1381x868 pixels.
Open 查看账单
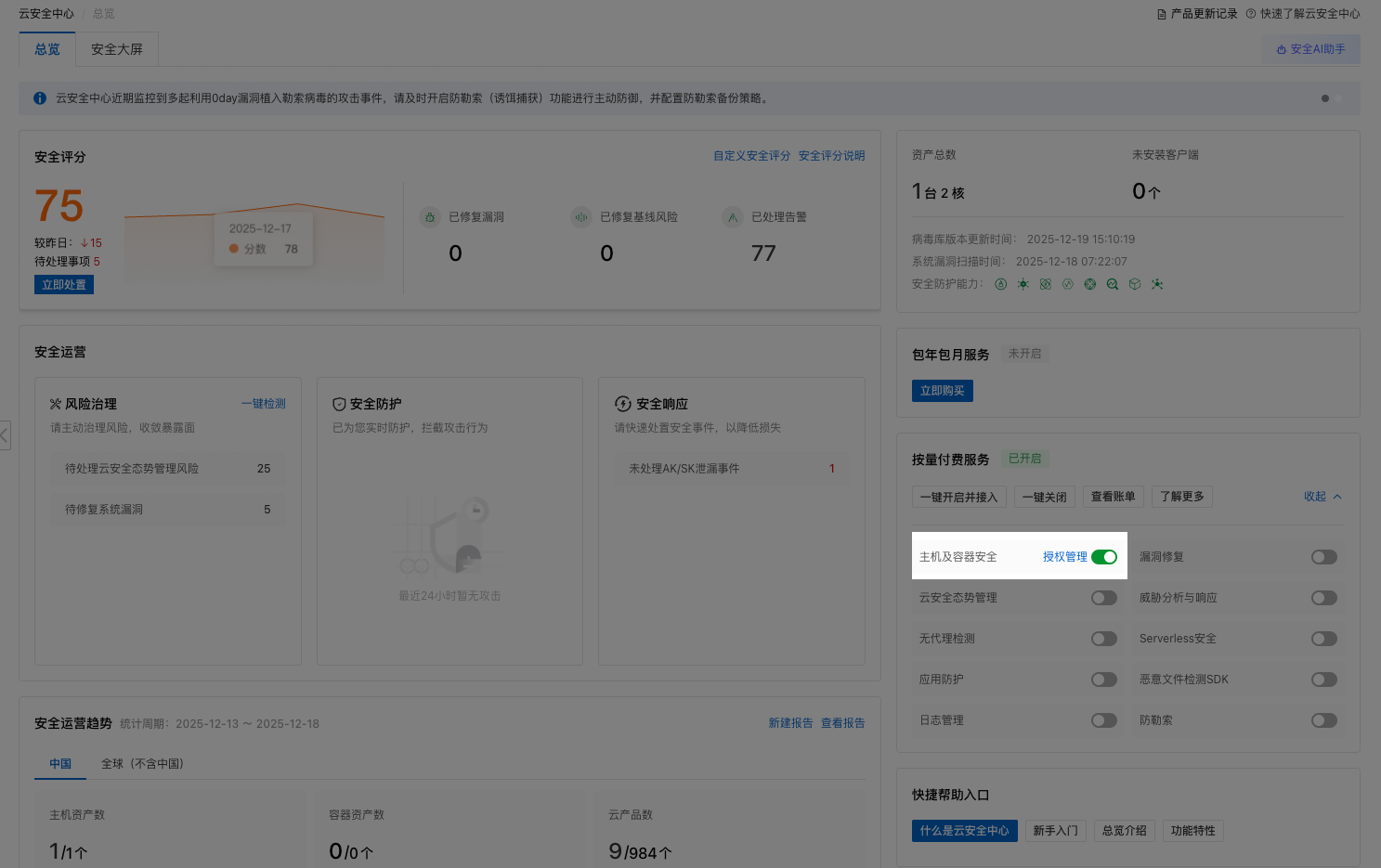pos(1114,497)
